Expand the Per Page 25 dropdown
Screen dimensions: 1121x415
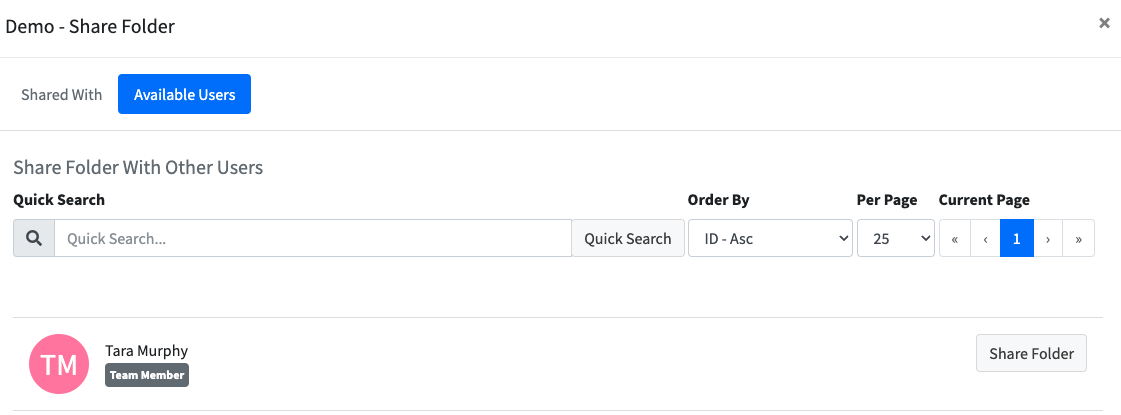click(896, 238)
